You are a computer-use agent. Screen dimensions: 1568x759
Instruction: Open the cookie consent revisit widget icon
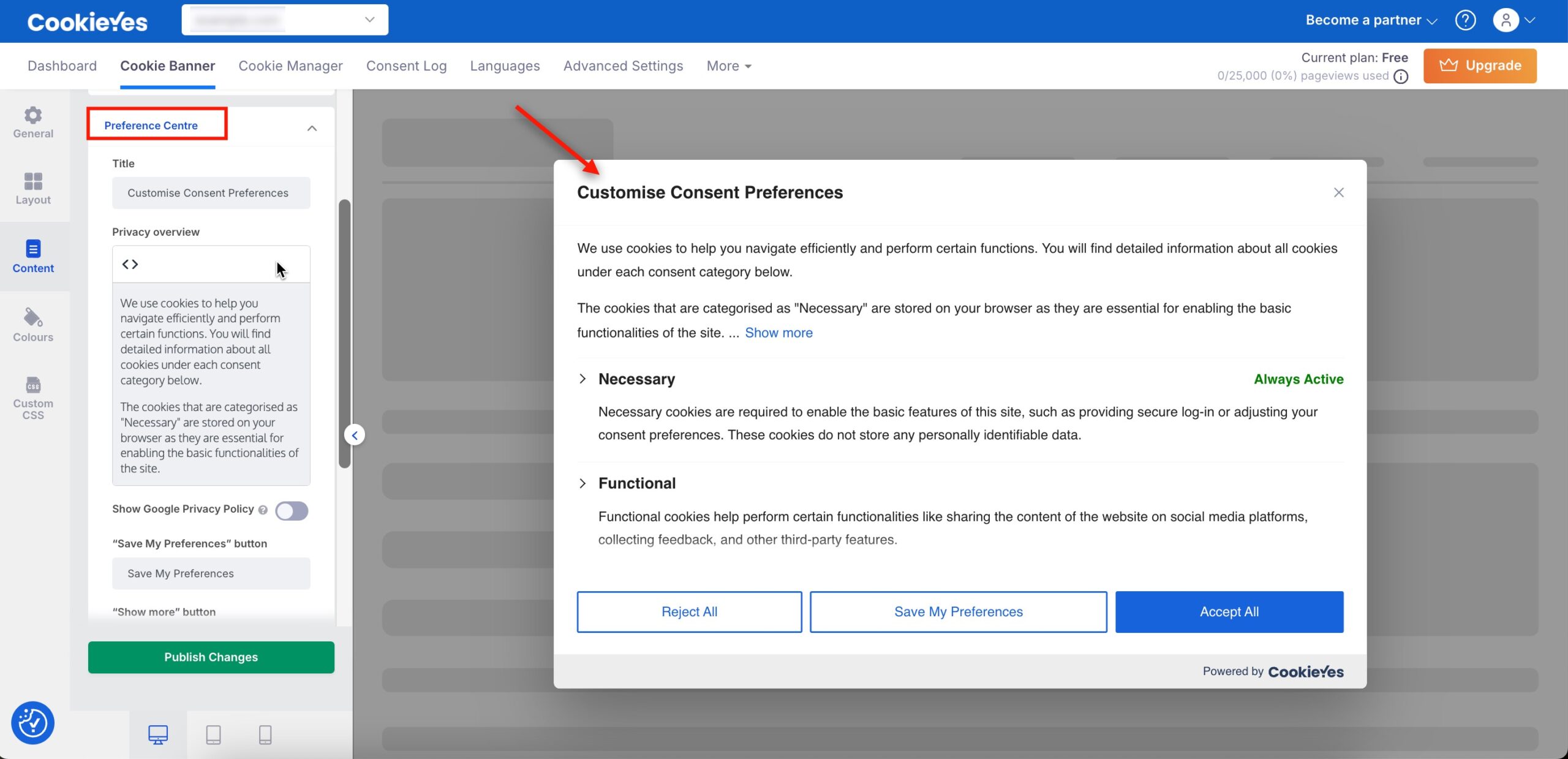pyautogui.click(x=33, y=723)
